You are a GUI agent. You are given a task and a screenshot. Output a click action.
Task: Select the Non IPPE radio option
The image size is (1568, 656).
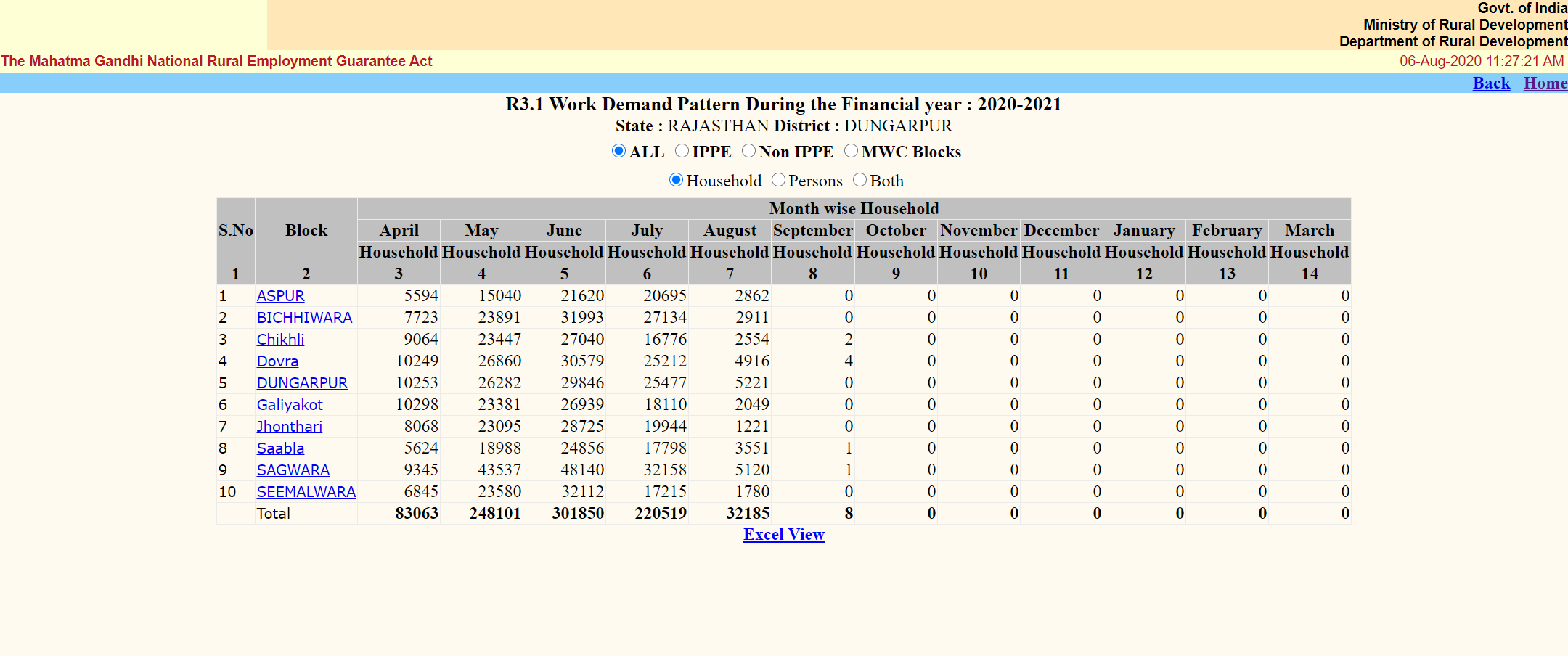748,151
